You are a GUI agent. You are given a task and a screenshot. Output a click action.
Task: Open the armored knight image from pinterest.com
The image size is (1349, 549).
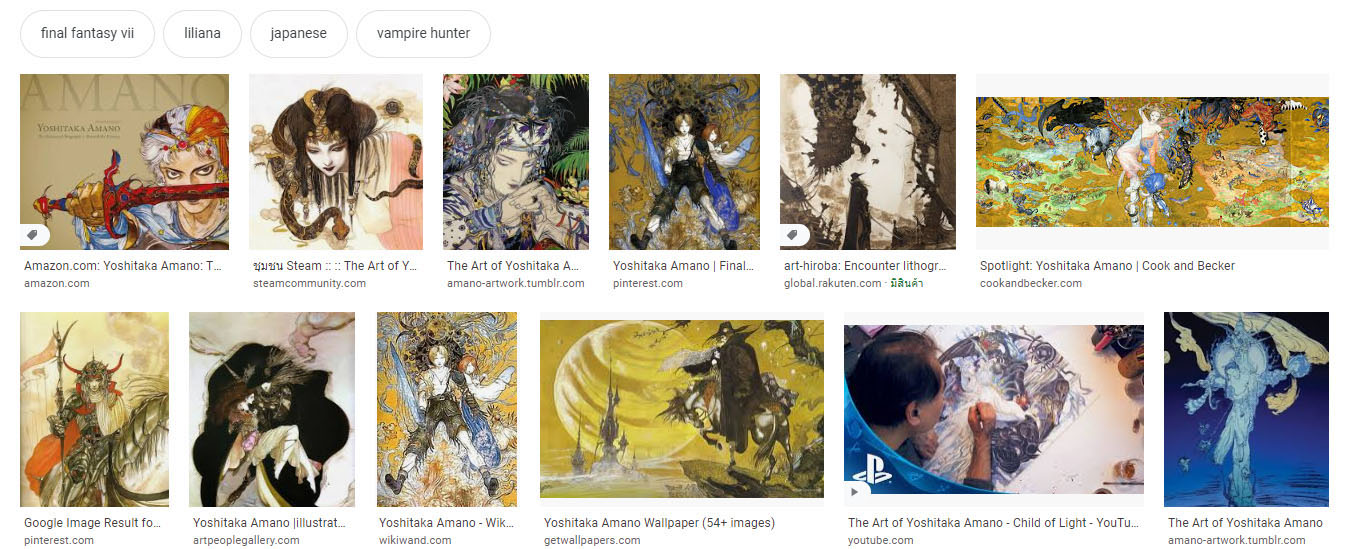point(94,409)
